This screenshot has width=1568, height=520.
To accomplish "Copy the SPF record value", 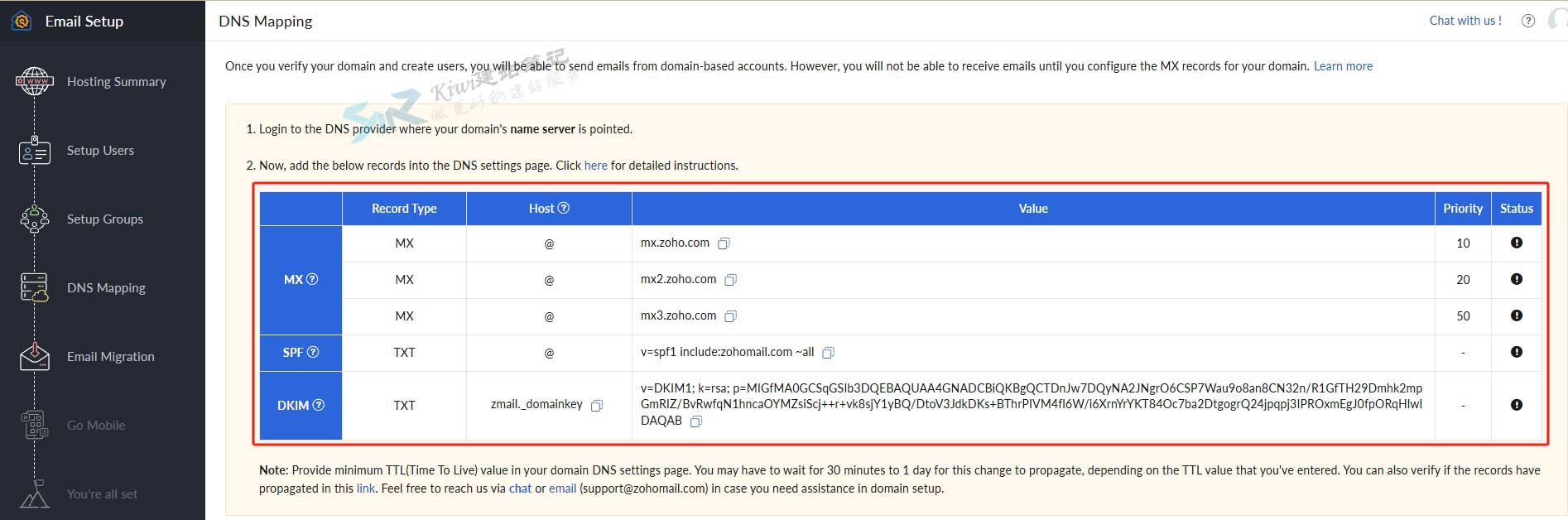I will pyautogui.click(x=828, y=353).
